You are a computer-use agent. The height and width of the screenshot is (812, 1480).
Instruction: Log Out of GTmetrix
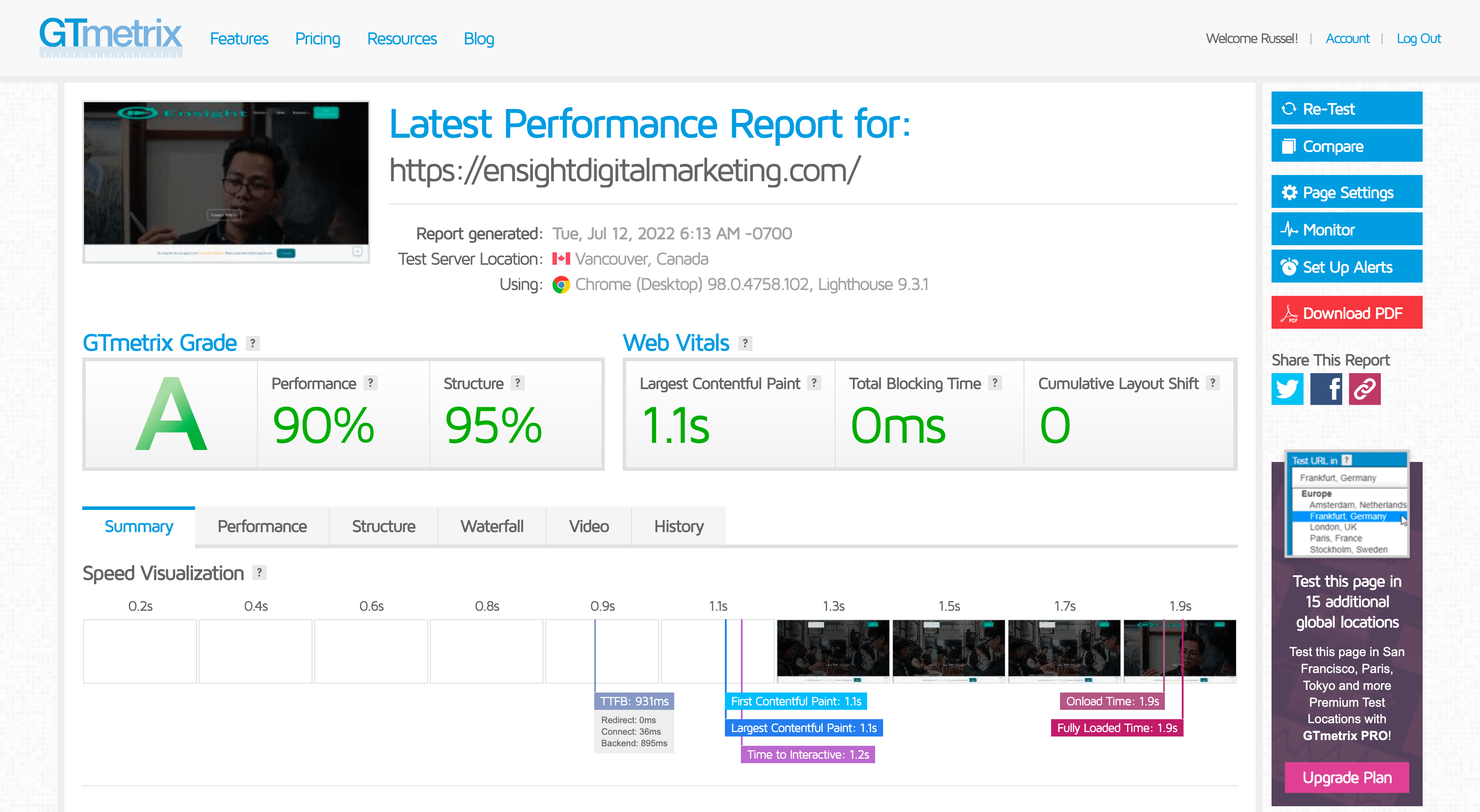tap(1419, 39)
